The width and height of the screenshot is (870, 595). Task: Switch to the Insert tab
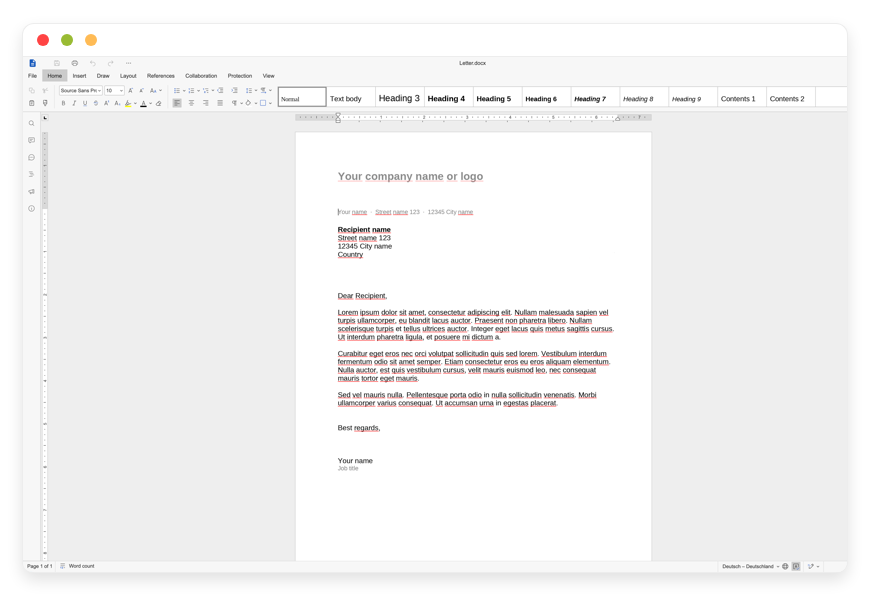[79, 76]
